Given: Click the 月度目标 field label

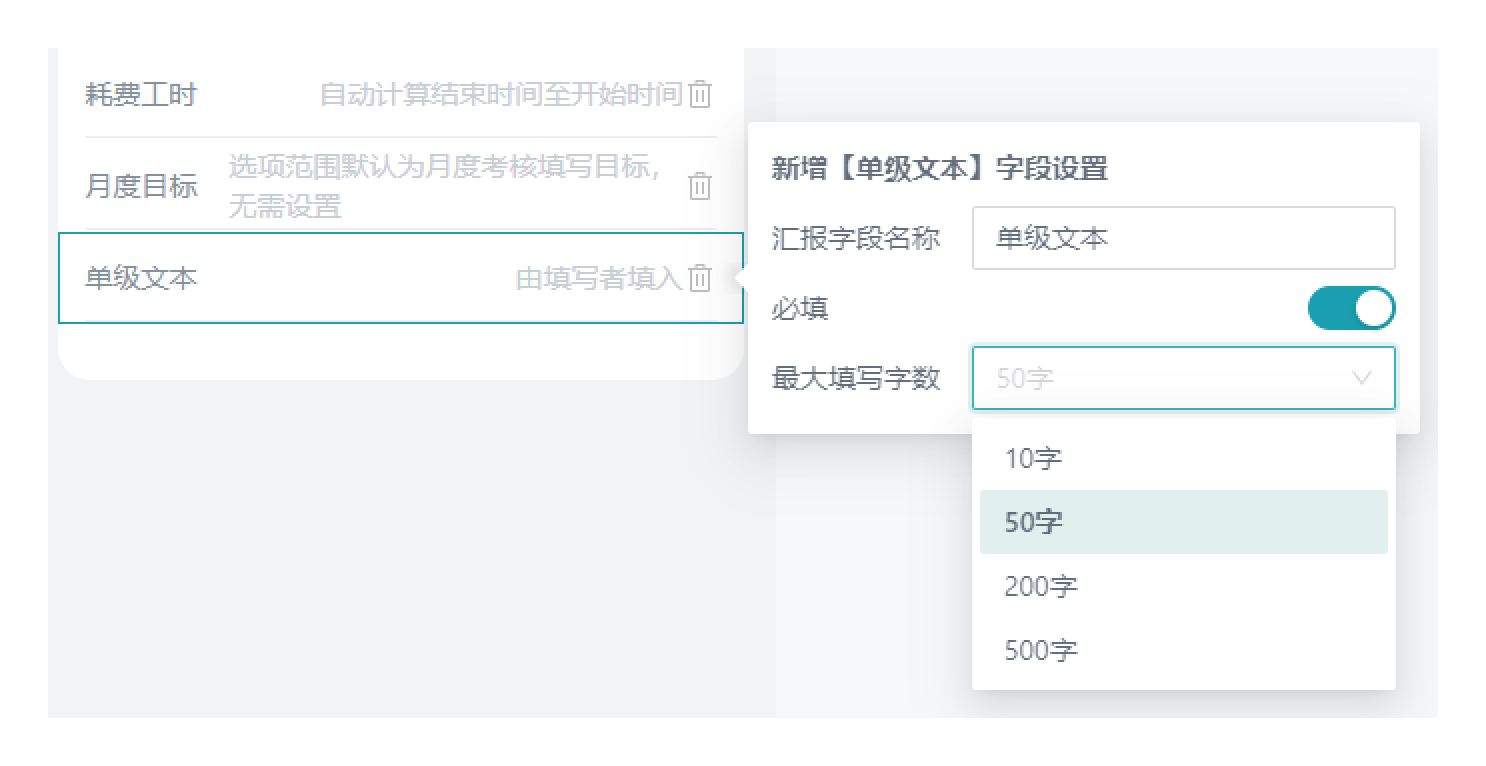Looking at the screenshot, I should click(x=141, y=186).
